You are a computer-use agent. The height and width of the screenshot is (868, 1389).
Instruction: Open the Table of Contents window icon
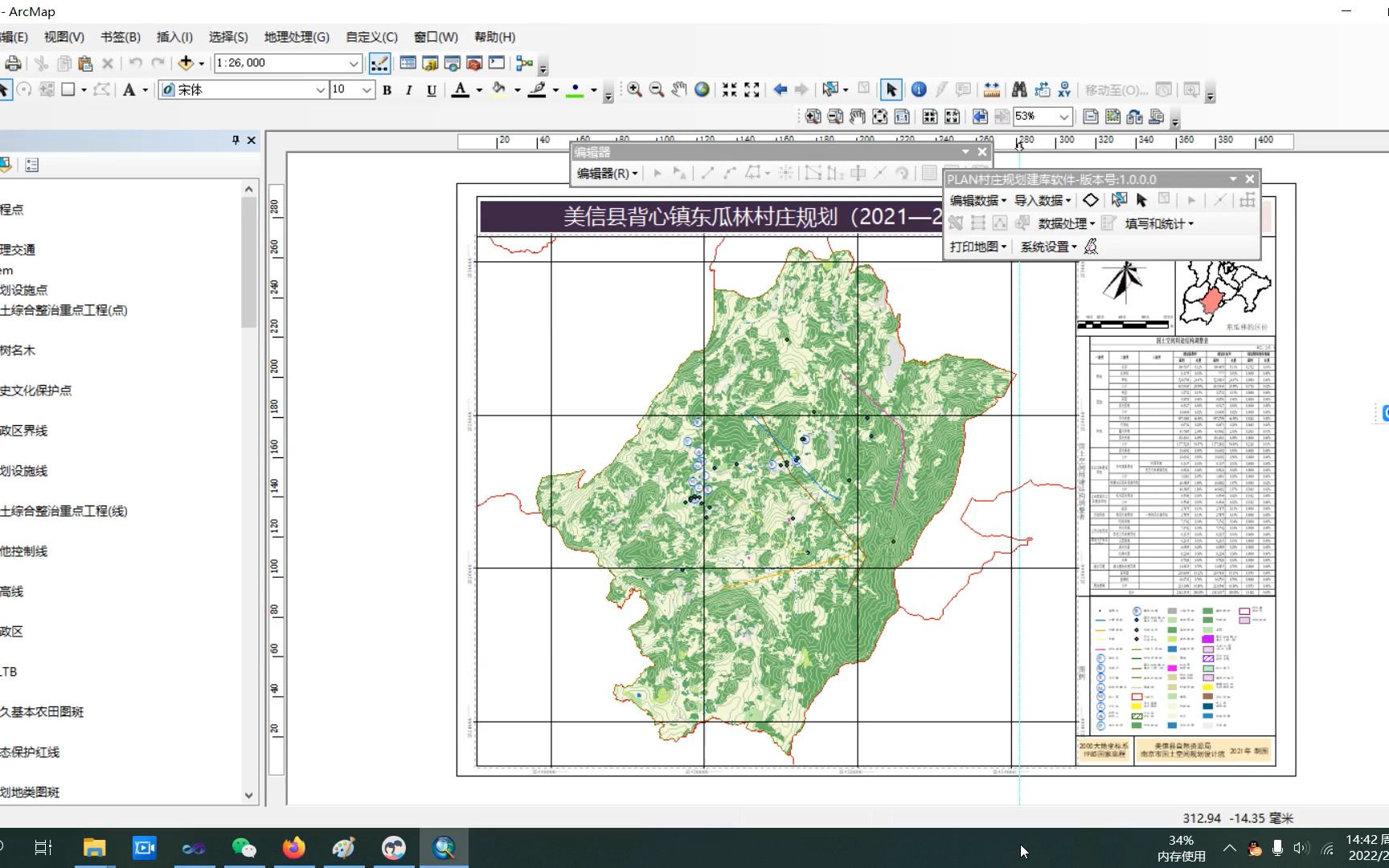coord(408,63)
